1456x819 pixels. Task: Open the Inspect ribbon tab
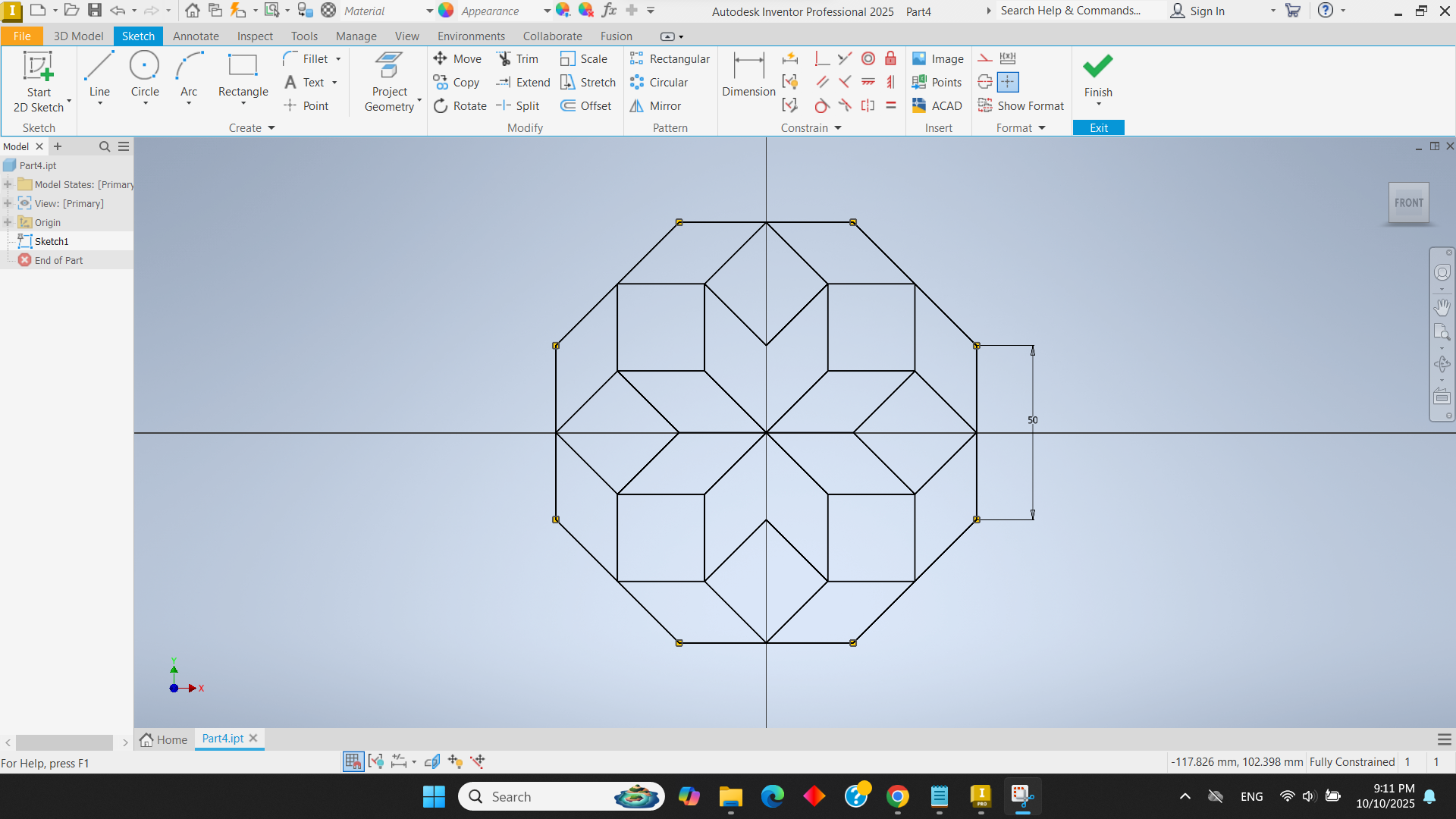tap(254, 36)
